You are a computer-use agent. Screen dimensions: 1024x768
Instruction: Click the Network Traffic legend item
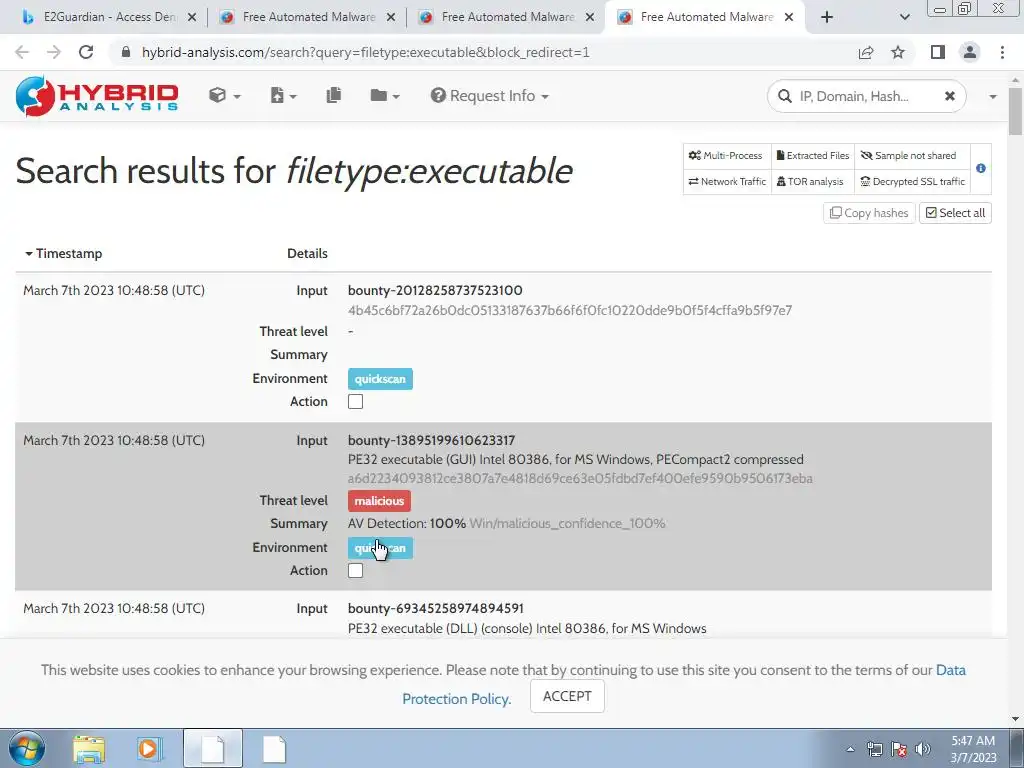[x=727, y=182]
